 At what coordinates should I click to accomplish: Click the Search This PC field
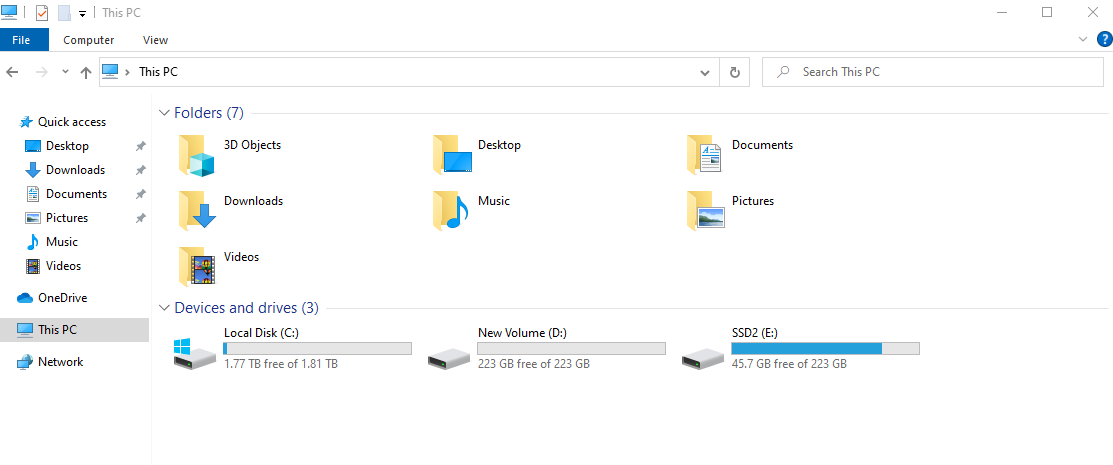point(933,72)
